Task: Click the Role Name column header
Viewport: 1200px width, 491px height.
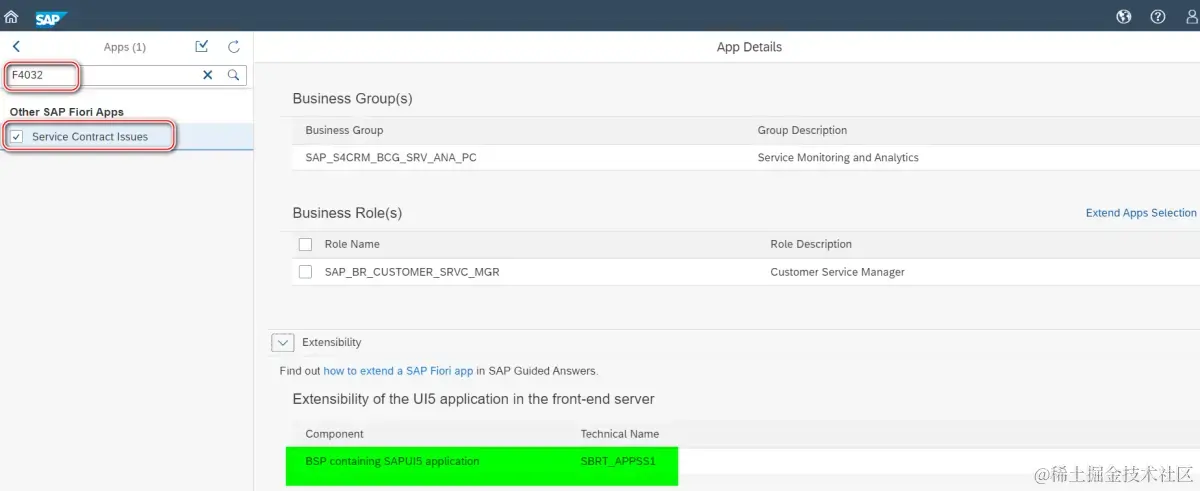Action: (x=352, y=244)
